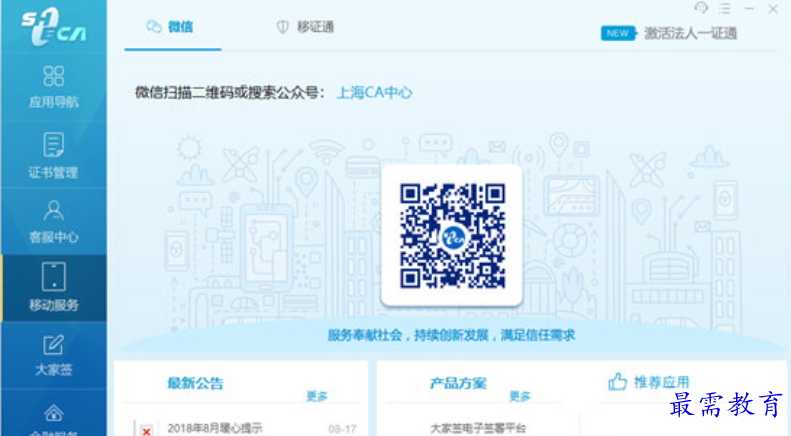This screenshot has height=436, width=791.
Task: Close the window
Action: point(773,9)
